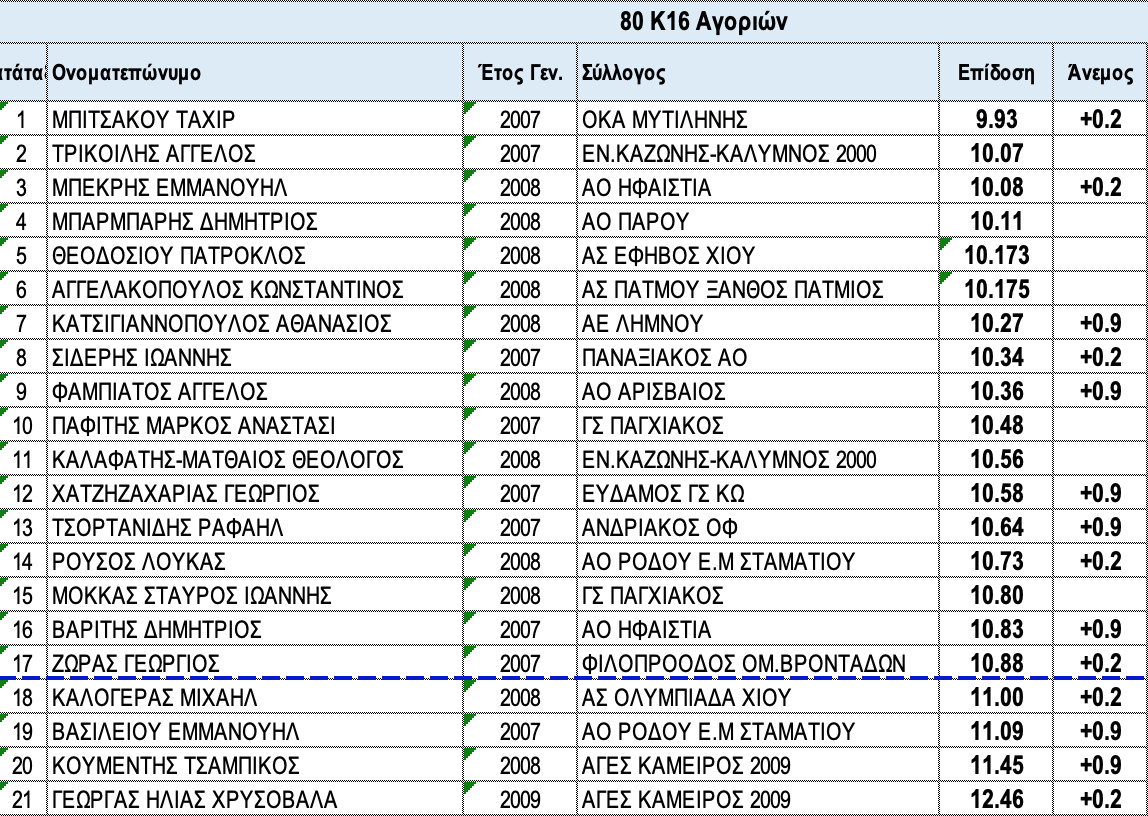Click the 'Έτος Γεν.' column header

[x=520, y=73]
